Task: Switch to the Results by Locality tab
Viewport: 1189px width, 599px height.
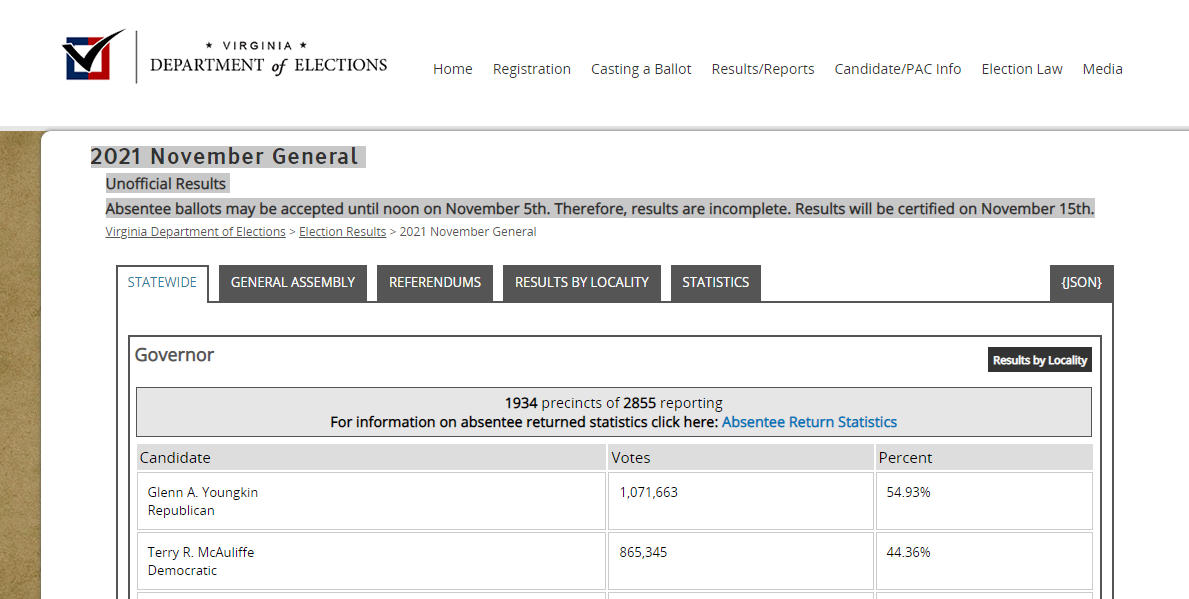Action: coord(582,283)
